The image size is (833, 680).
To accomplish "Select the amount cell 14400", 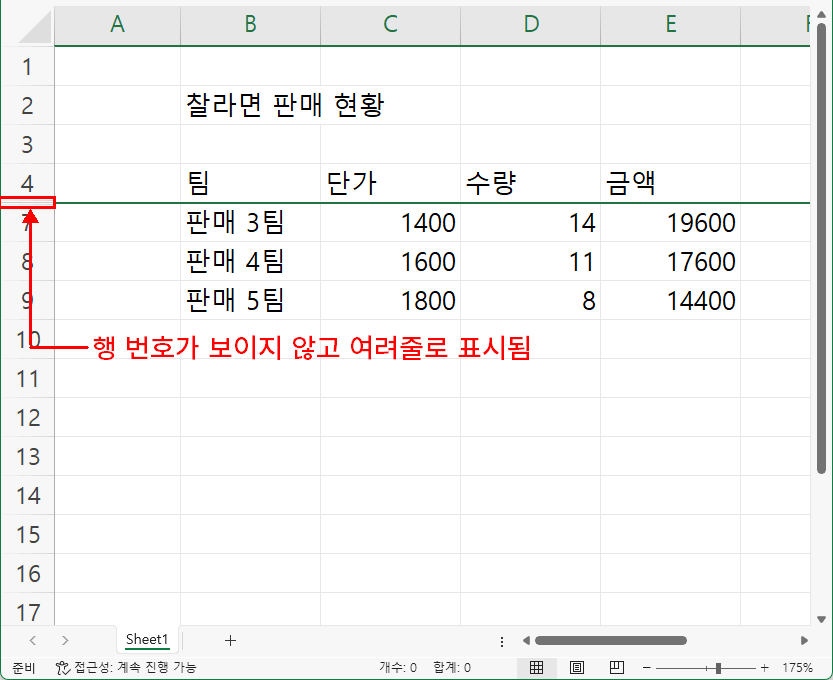I will click(x=670, y=300).
